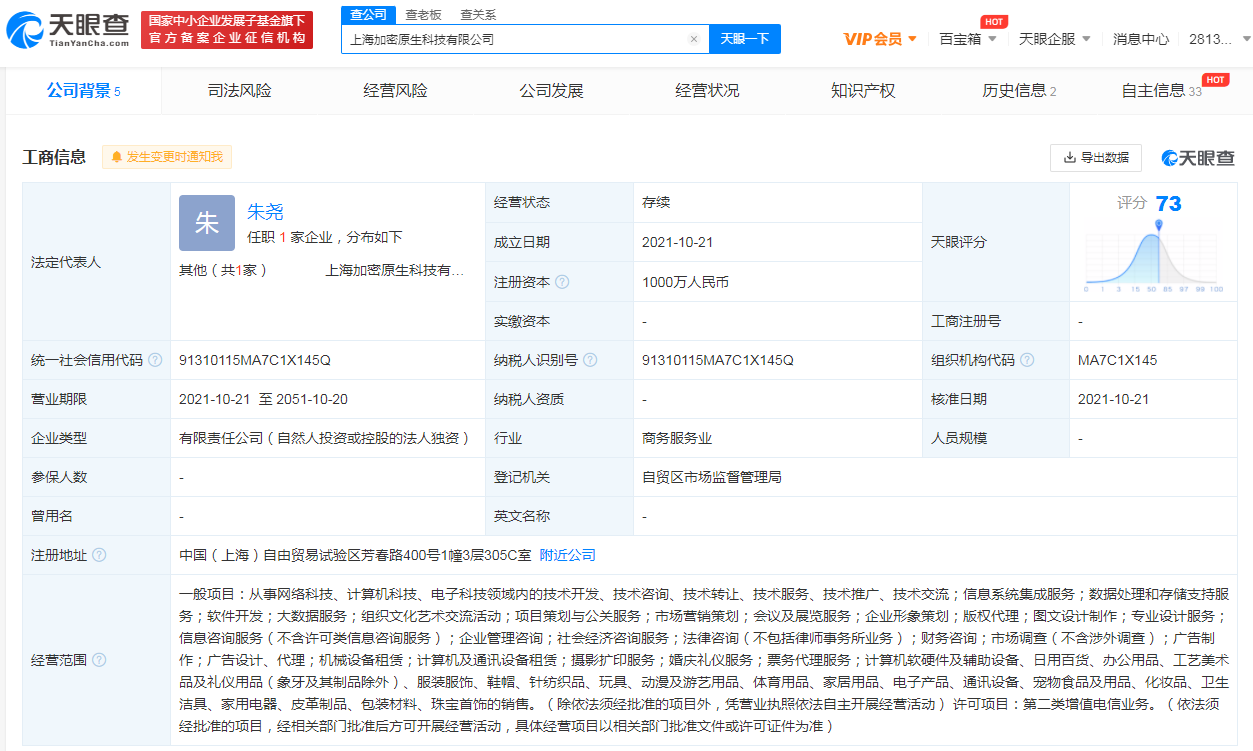Screen dimensions: 1253x751
Task: Select 自贸区市场监督管理局 registration authority
Action: [712, 477]
